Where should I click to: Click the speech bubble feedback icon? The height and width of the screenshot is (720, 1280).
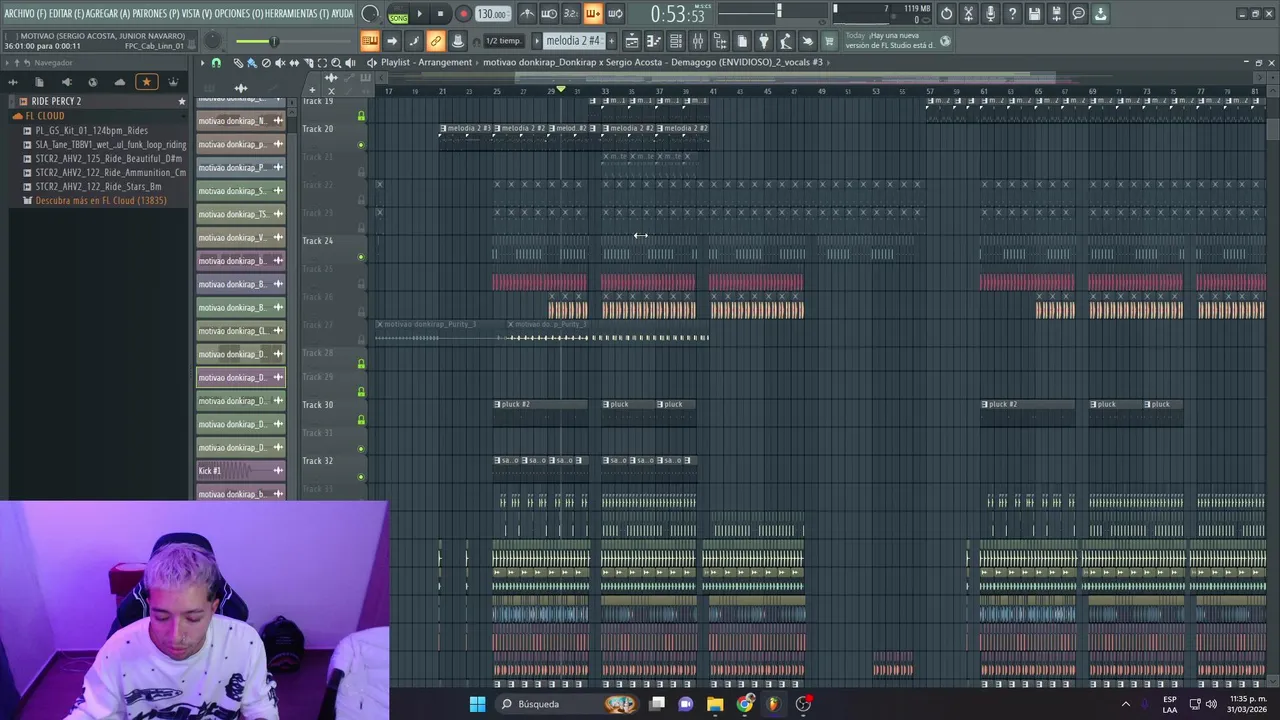(x=1079, y=14)
